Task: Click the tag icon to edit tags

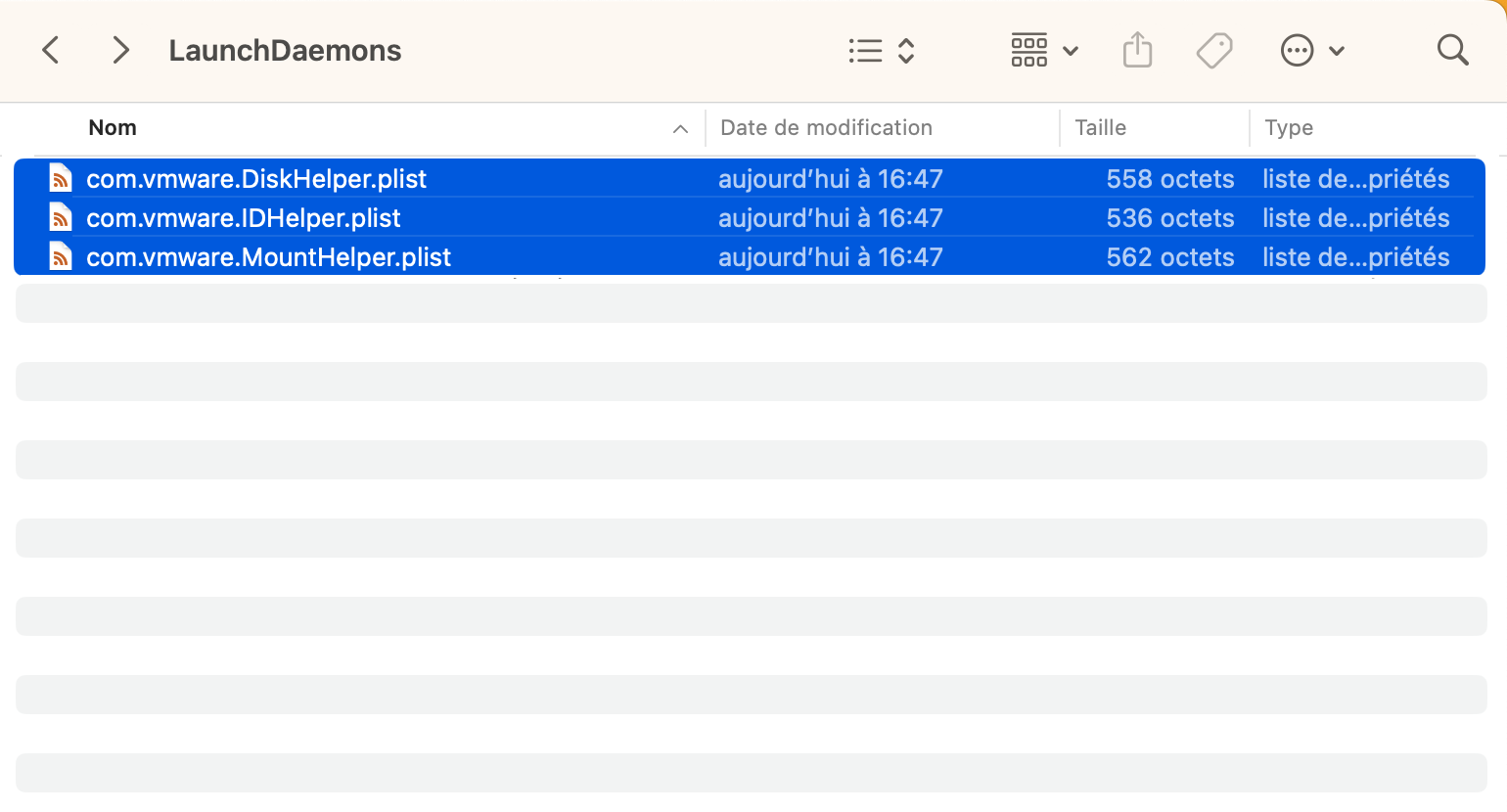Action: tap(1214, 50)
